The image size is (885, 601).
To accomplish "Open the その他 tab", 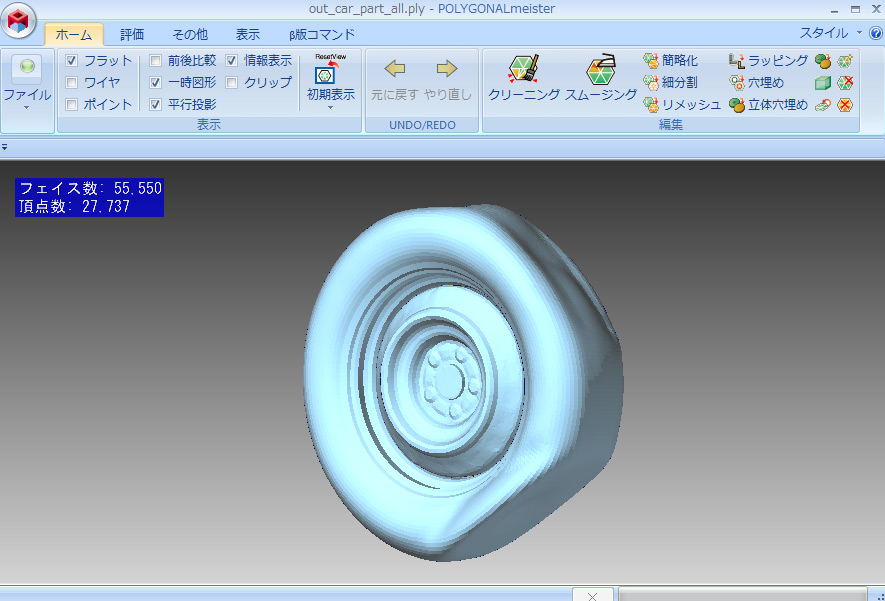I will point(190,34).
